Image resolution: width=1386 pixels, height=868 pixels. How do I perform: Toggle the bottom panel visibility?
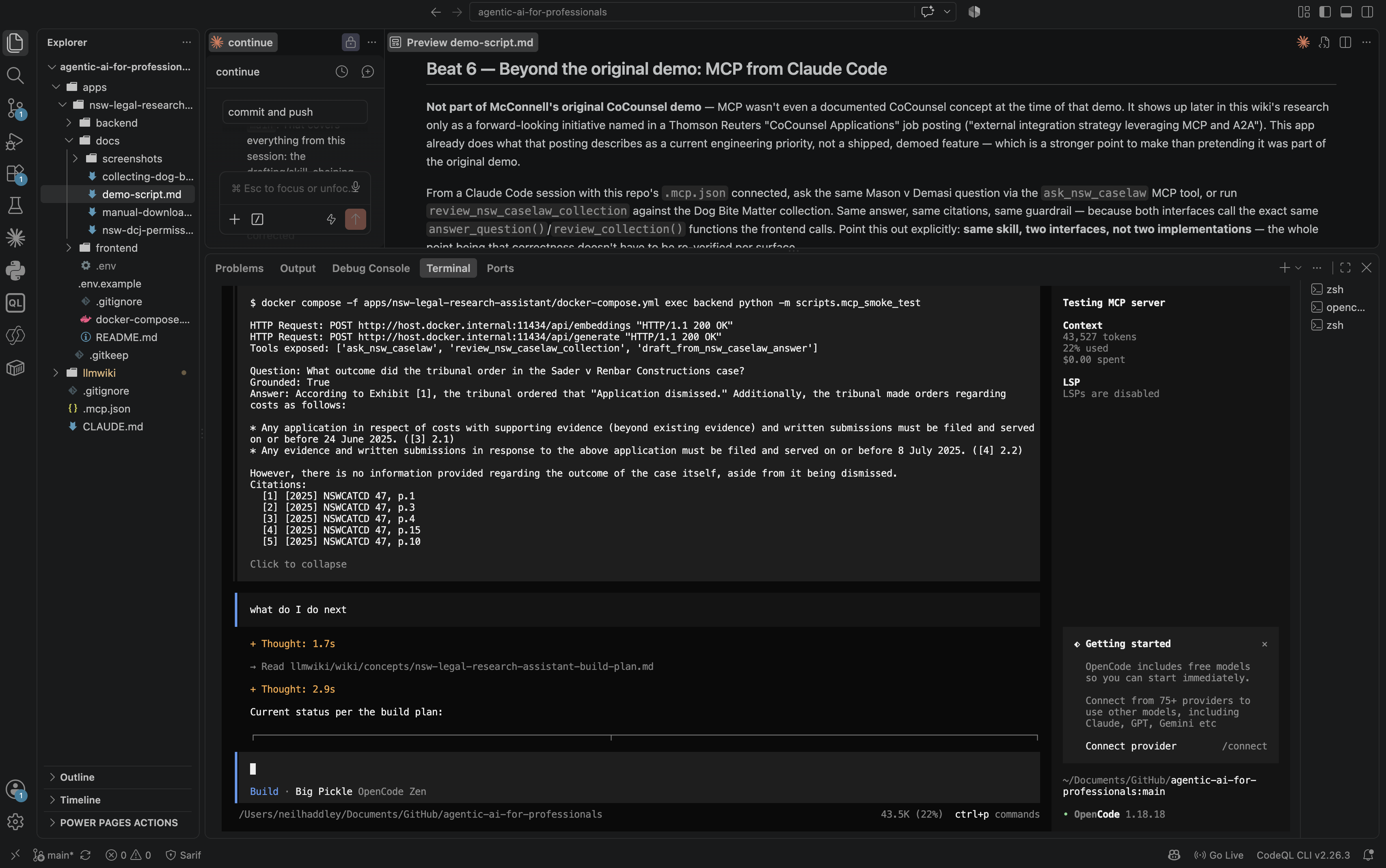(x=1346, y=12)
